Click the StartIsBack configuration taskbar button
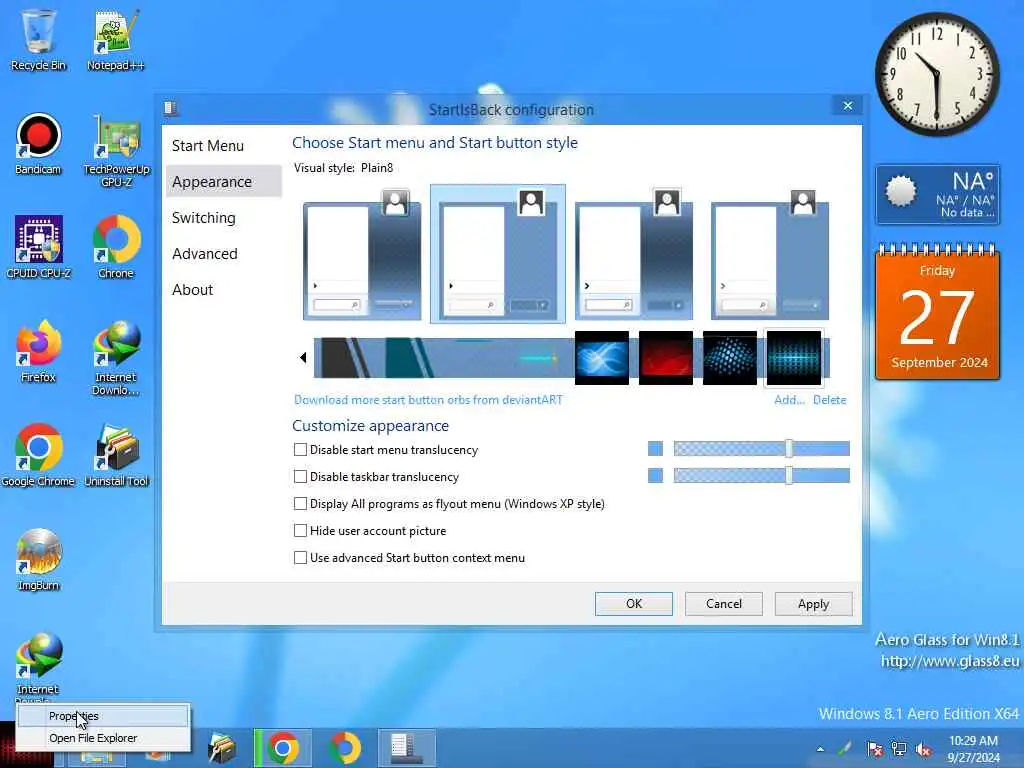1024x768 pixels. pos(406,748)
